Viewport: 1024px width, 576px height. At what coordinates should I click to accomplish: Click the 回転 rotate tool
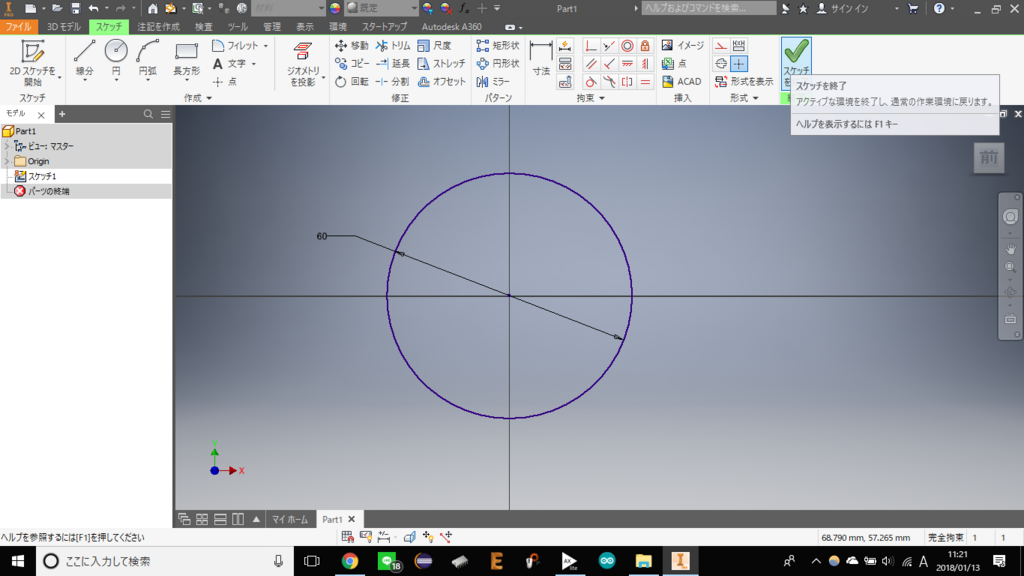point(351,82)
